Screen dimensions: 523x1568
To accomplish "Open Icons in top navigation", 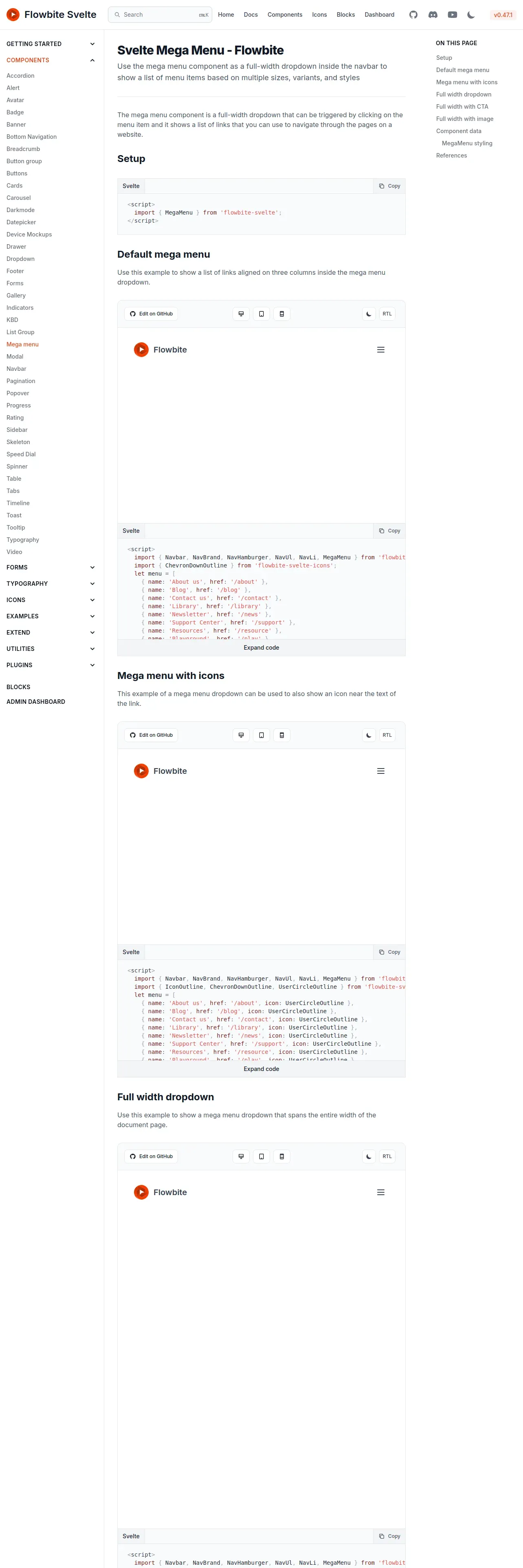I will (320, 15).
